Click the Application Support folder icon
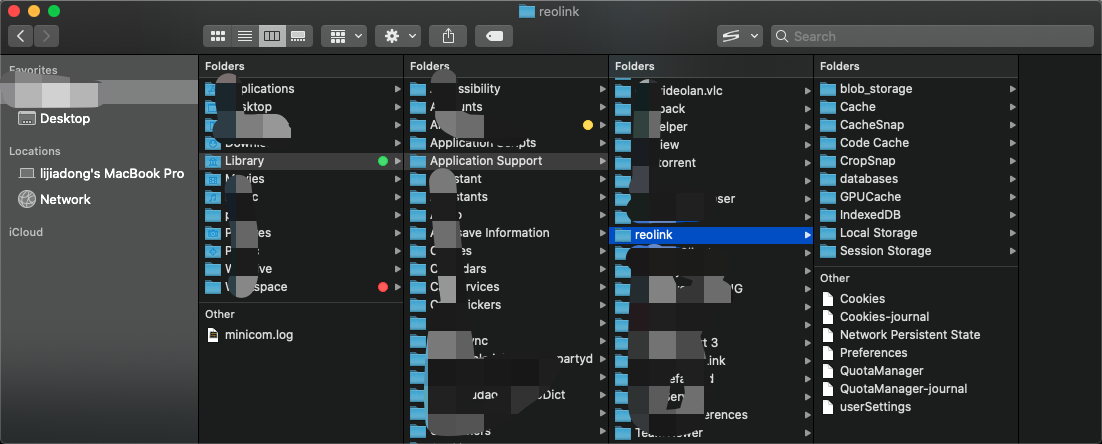Screen dimensions: 1102x444 coord(418,161)
